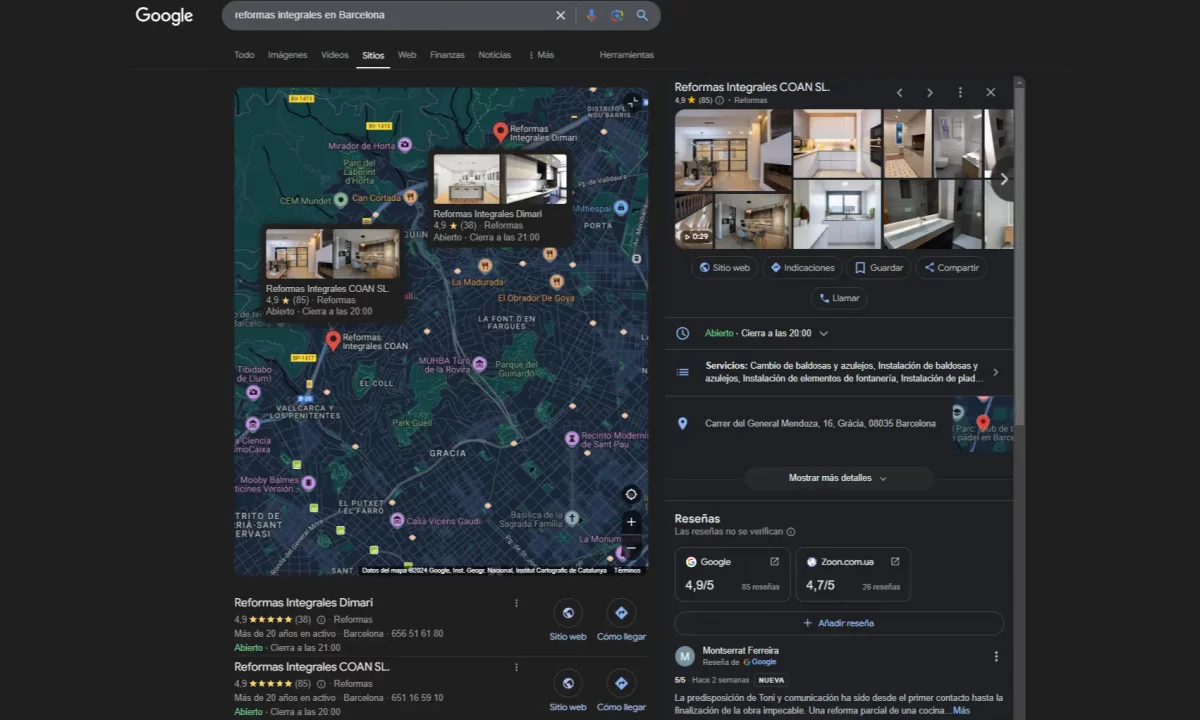1200x720 pixels.
Task: Open Herramientas search tools
Action: (x=626, y=55)
